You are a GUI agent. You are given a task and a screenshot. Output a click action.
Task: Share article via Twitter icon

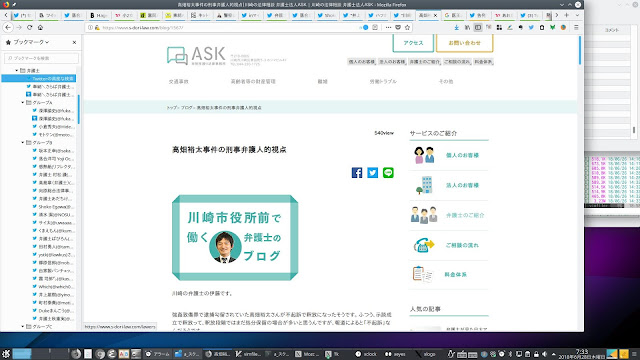[372, 173]
